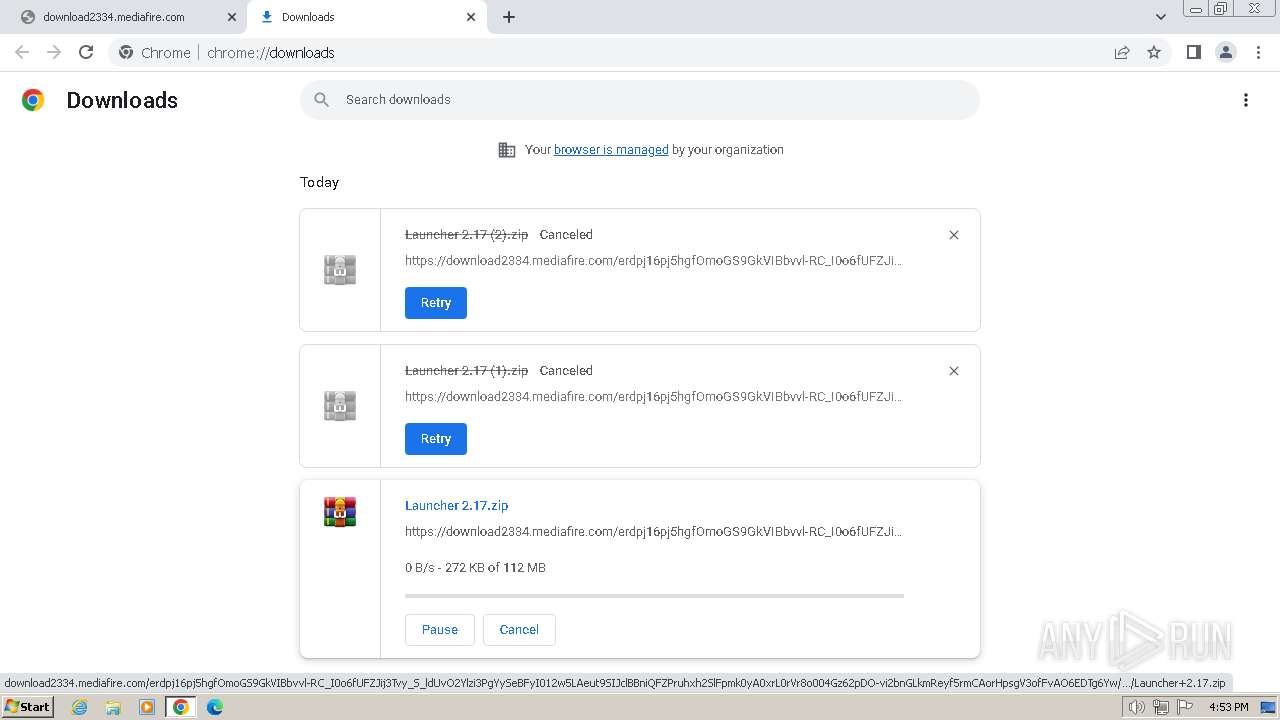
Task: Open the Chrome profile avatar
Action: (x=1226, y=52)
